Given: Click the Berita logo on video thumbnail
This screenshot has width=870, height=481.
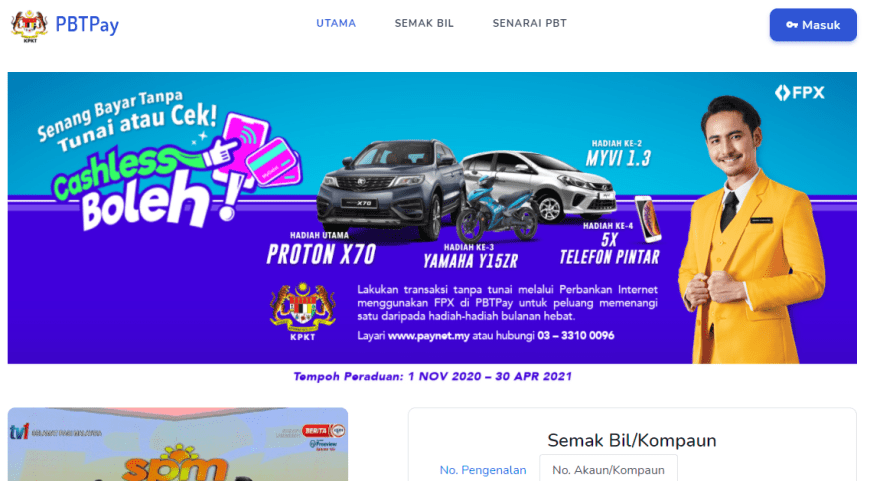Looking at the screenshot, I should 323,431.
